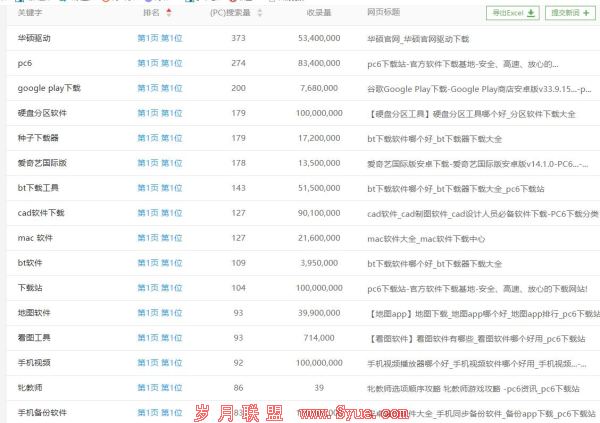600x423 pixels.
Task: Select the keyword bt下载工具
Action: 38,188
